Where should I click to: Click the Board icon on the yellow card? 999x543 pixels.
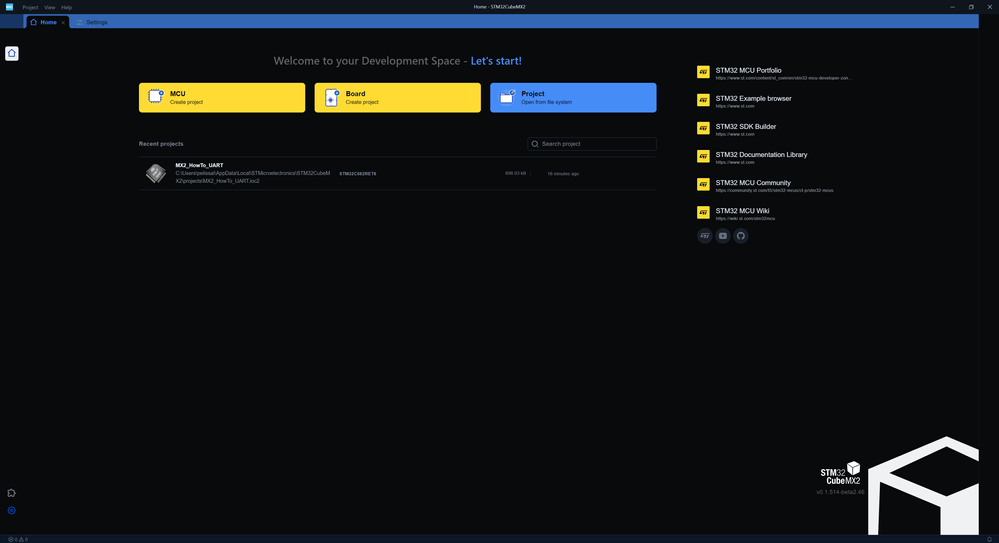[331, 97]
